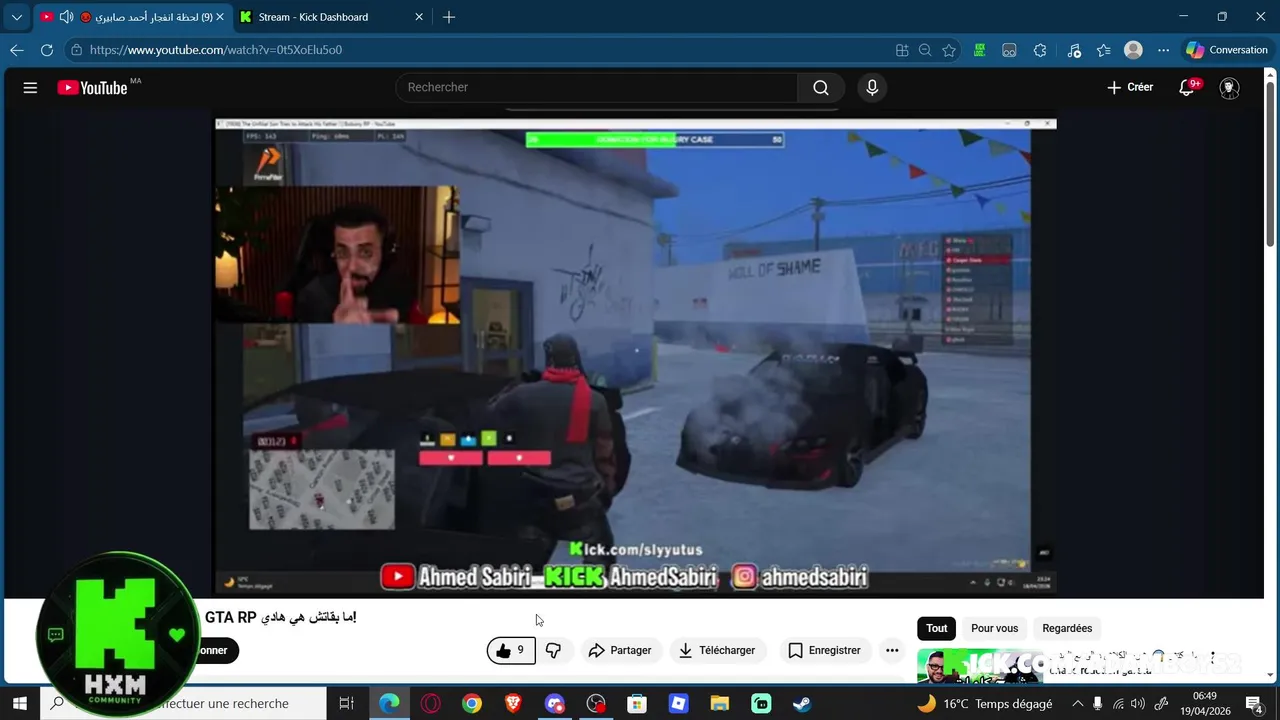Go to the YouTube home logo

(x=92, y=88)
